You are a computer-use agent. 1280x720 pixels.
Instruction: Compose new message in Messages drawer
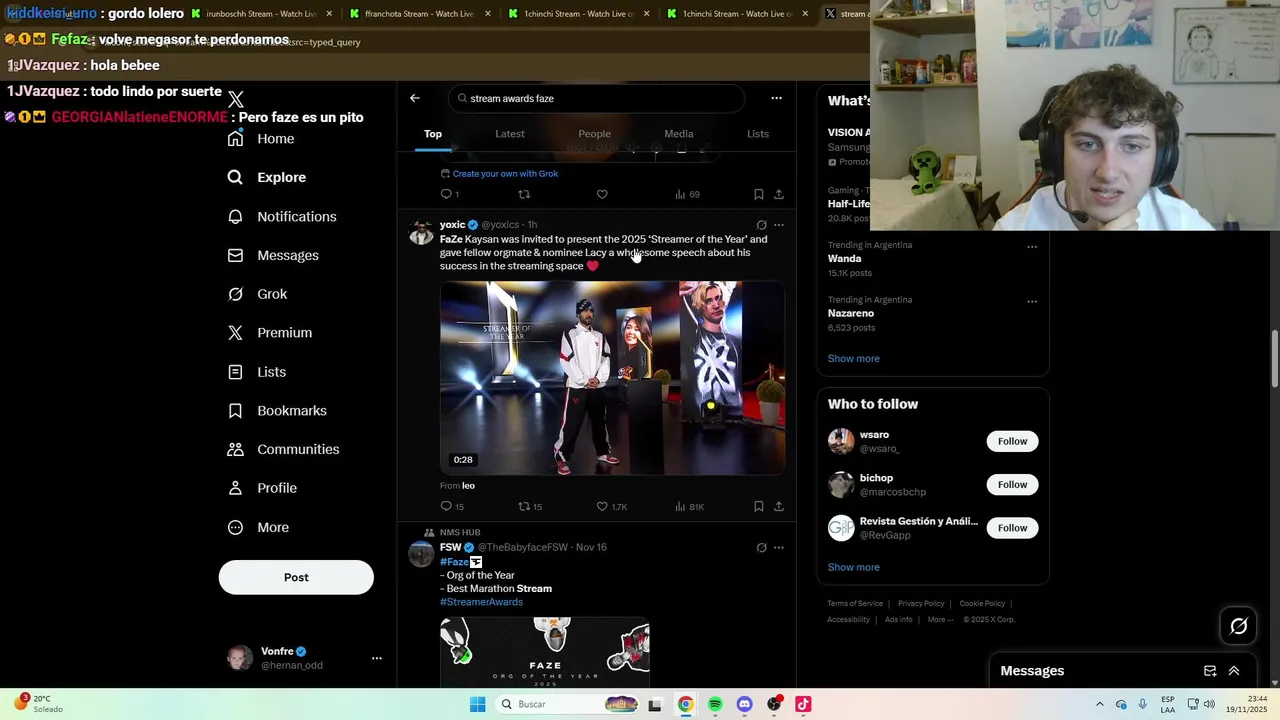click(x=1210, y=671)
